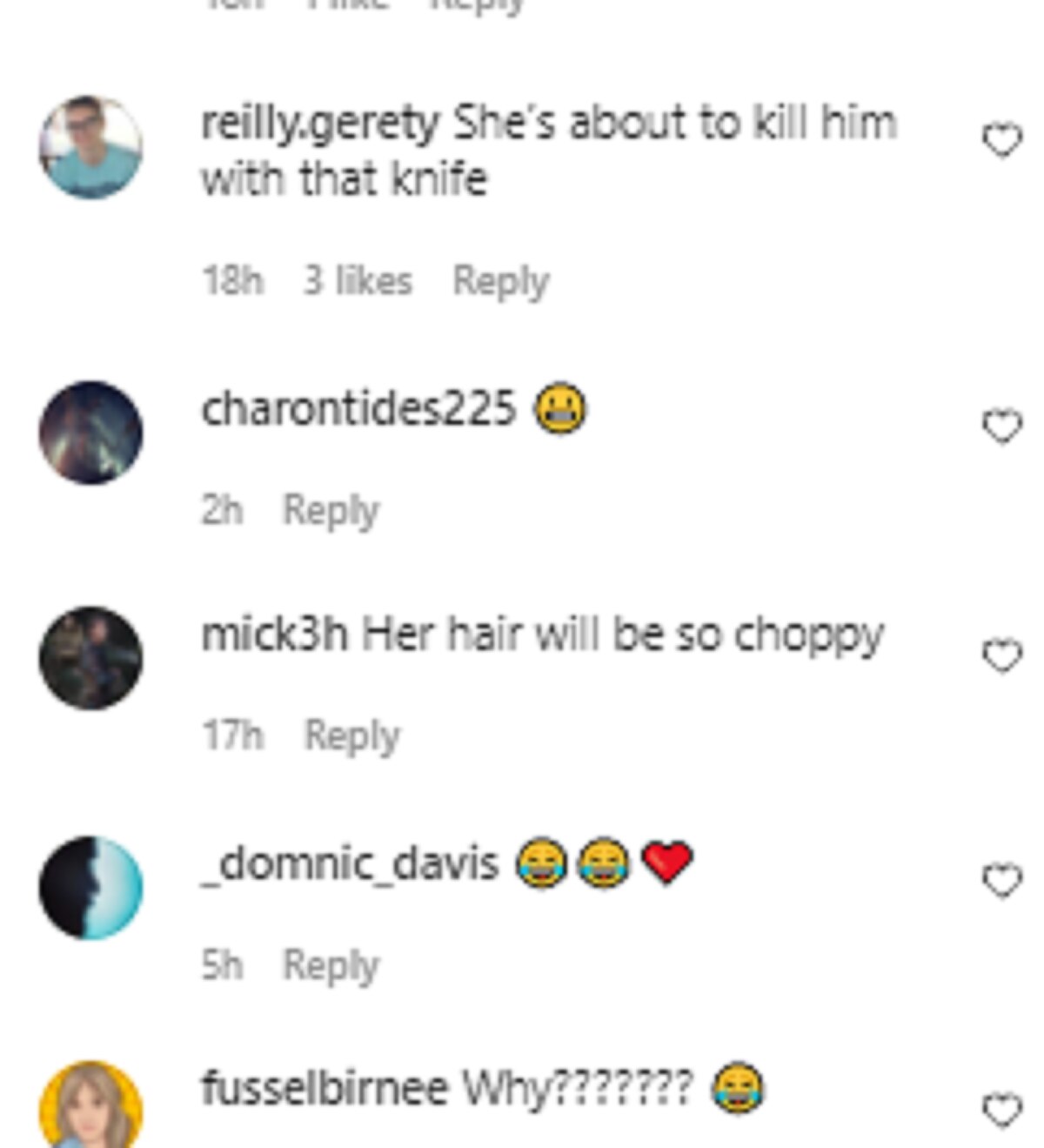Visit the mick3h username link
The image size is (1044, 1148).
(274, 634)
